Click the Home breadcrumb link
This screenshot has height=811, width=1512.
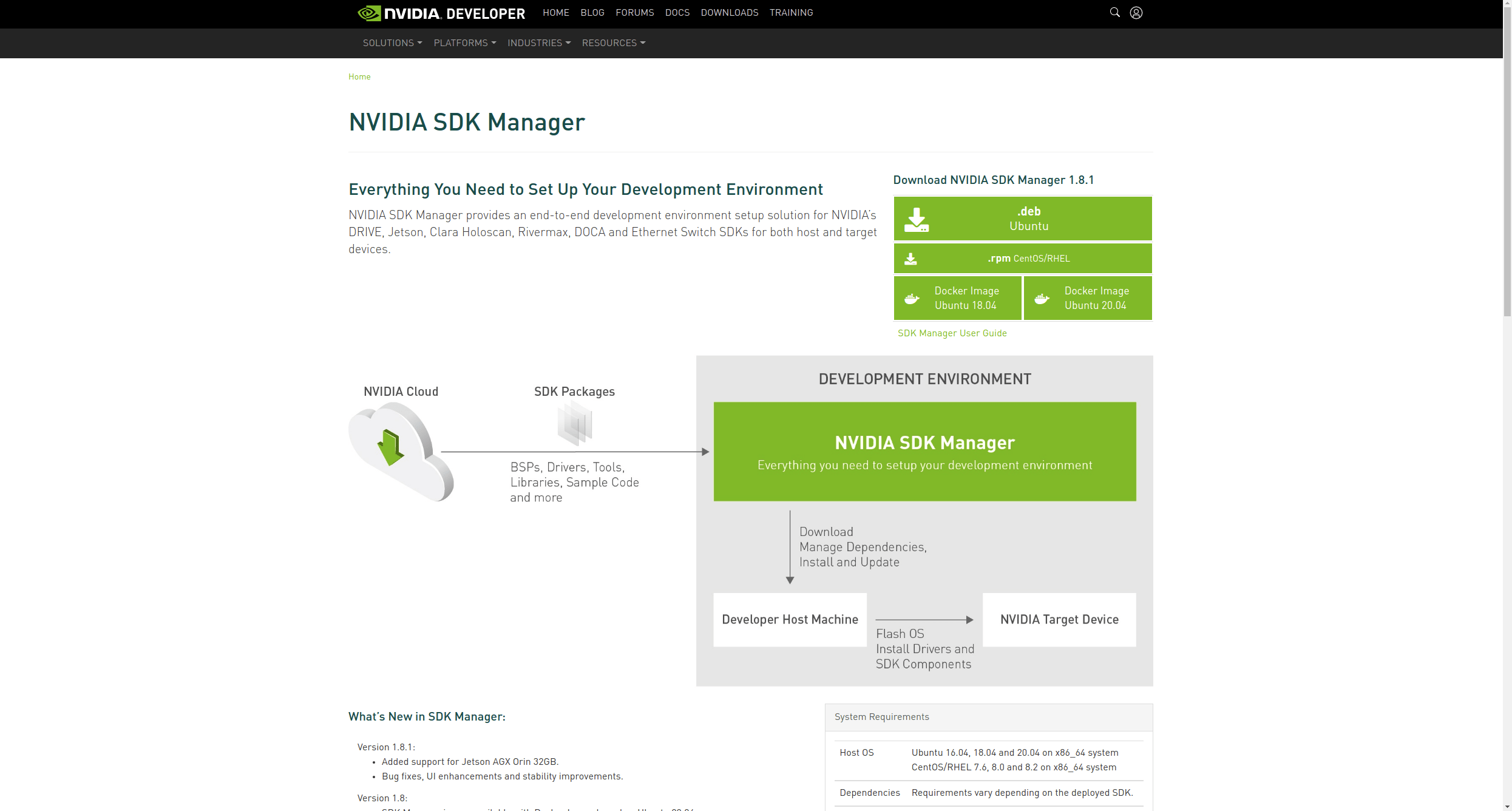tap(359, 77)
